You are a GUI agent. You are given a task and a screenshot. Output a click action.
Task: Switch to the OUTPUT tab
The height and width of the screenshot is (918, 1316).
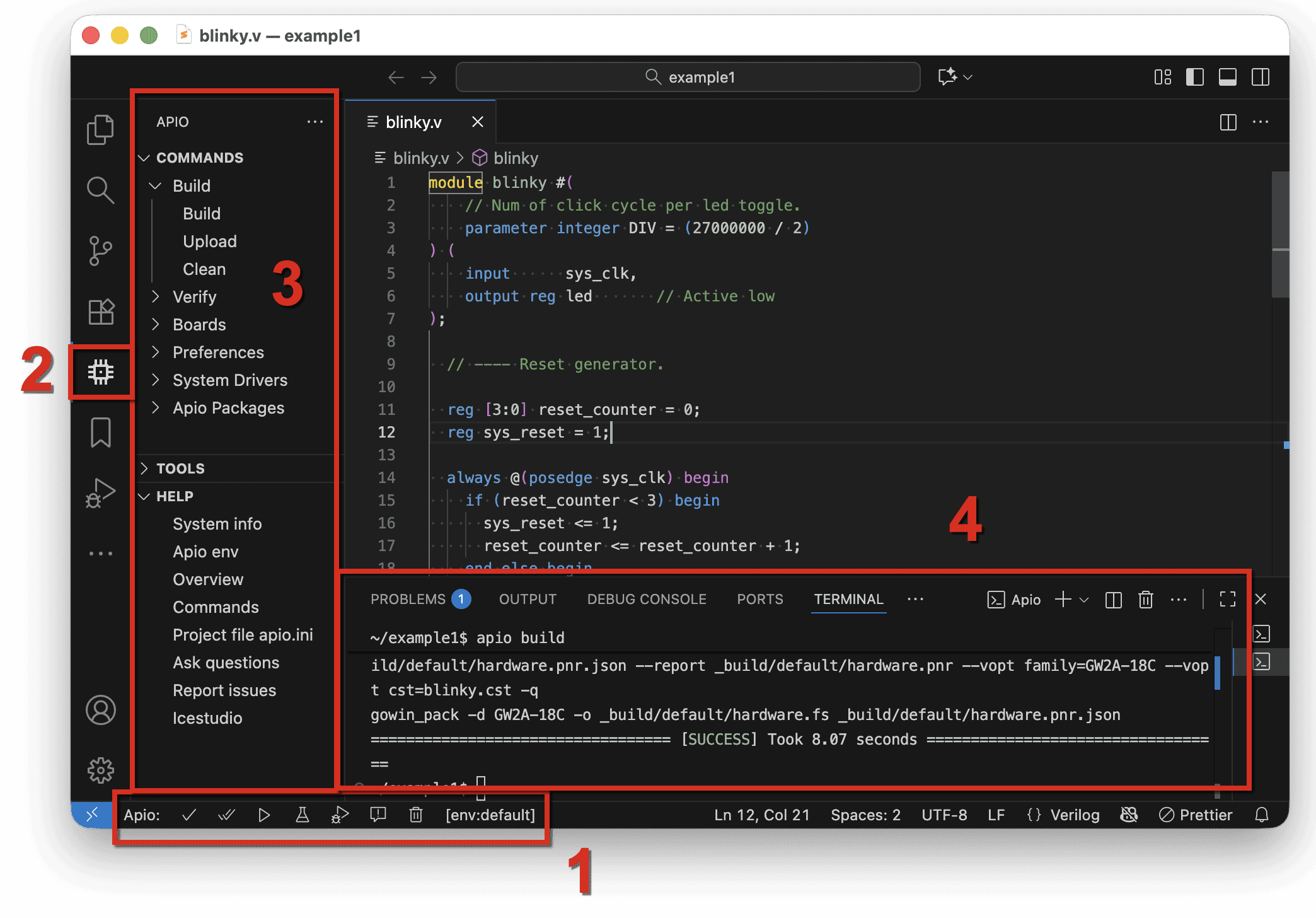pos(528,600)
